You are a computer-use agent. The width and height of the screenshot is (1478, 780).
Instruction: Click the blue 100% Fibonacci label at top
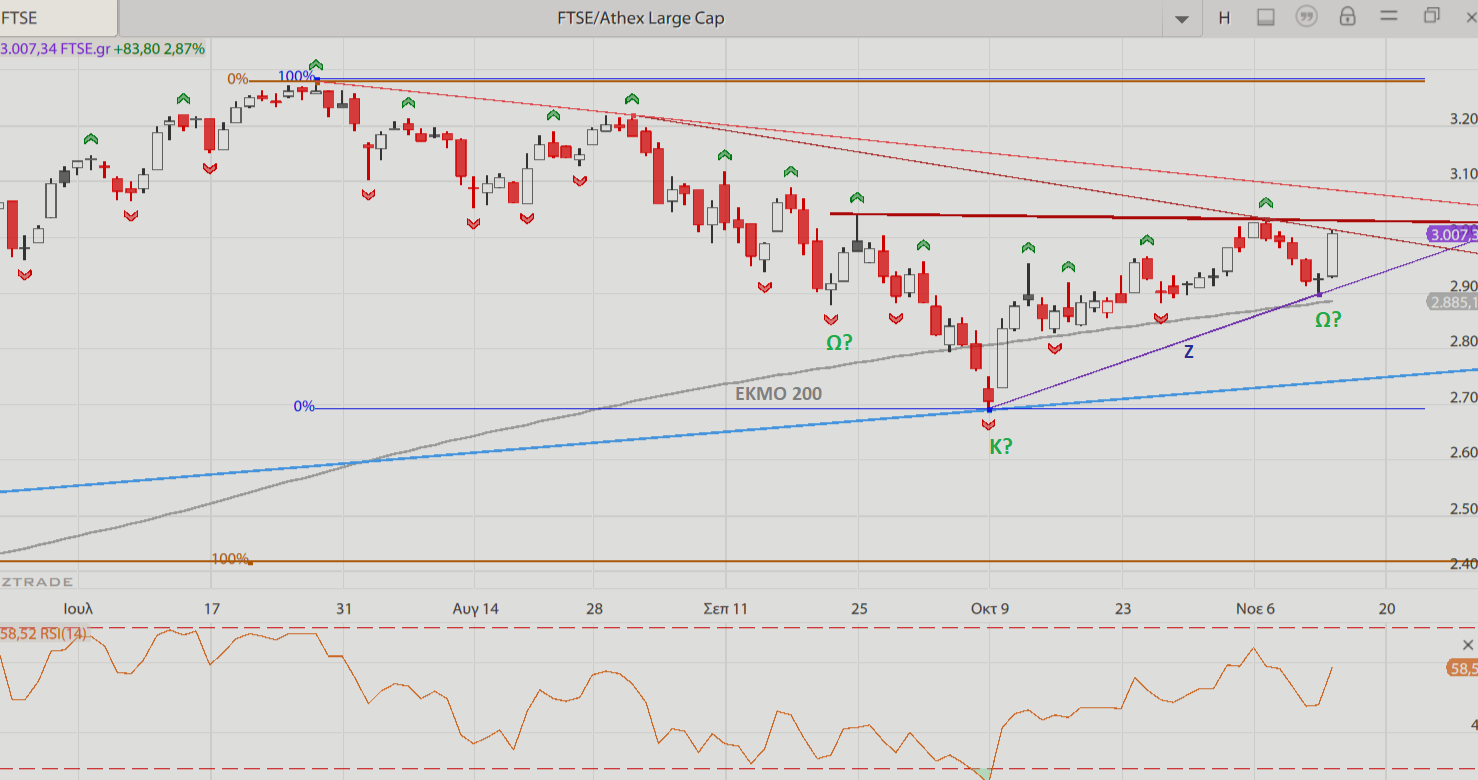(296, 77)
